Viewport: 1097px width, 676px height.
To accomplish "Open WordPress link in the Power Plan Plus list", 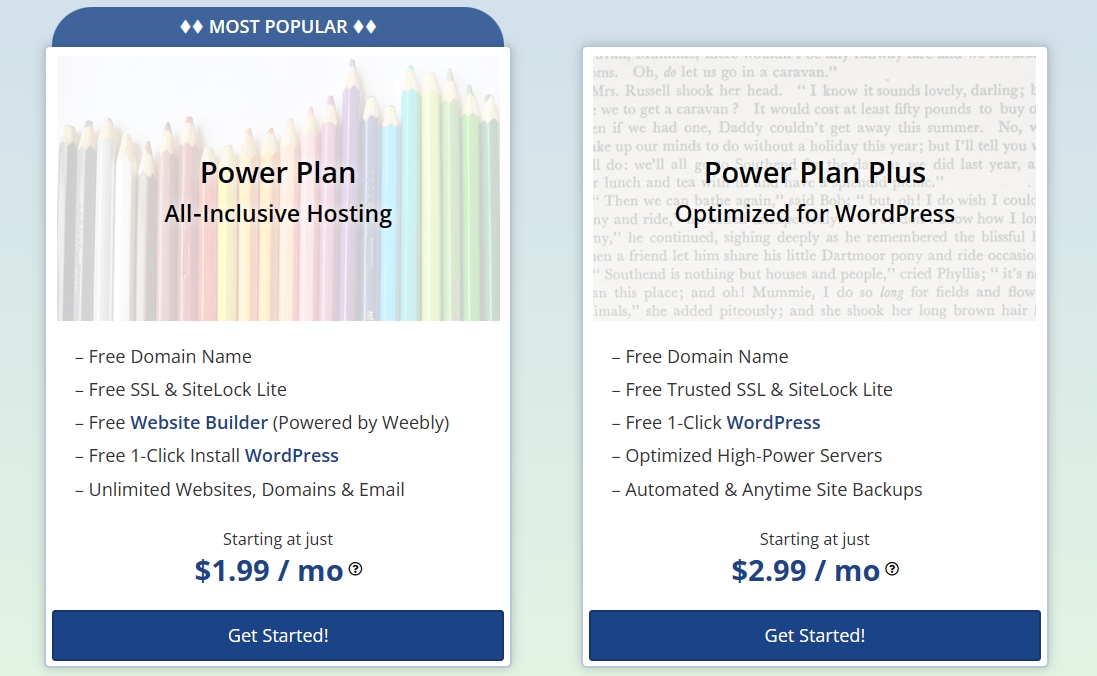I will [x=773, y=422].
